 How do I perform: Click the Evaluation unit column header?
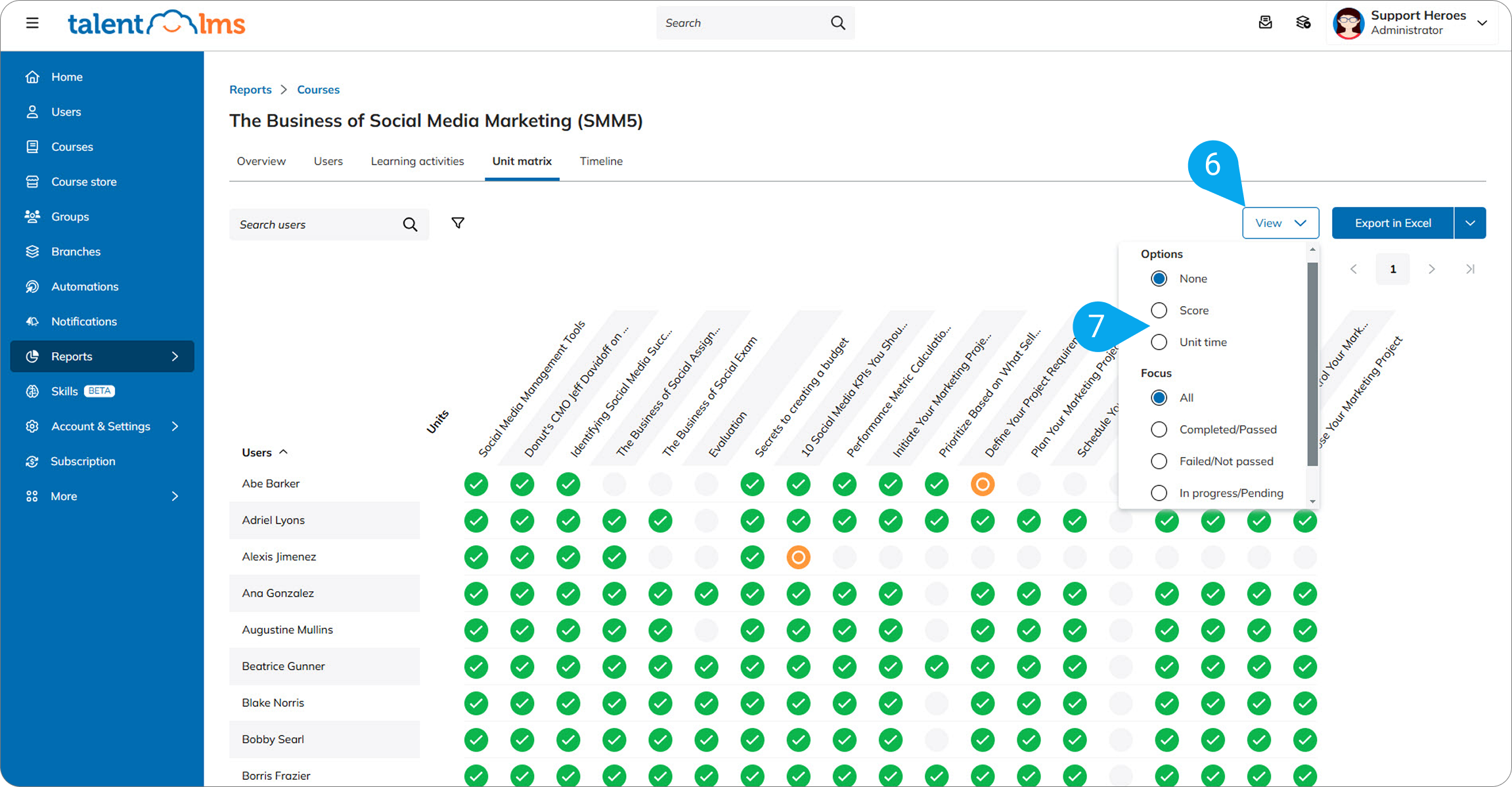click(x=727, y=434)
